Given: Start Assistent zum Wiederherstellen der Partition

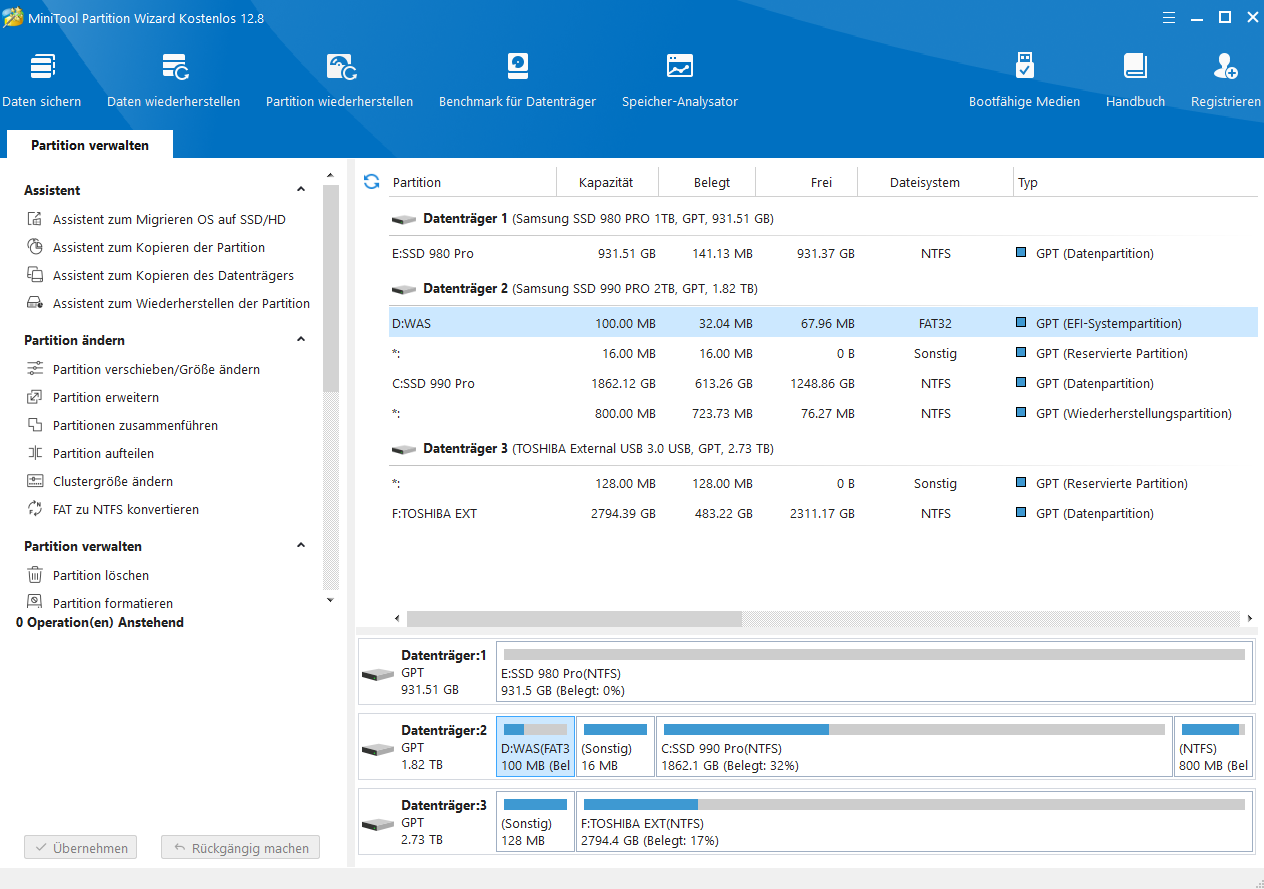Looking at the screenshot, I should tap(180, 303).
